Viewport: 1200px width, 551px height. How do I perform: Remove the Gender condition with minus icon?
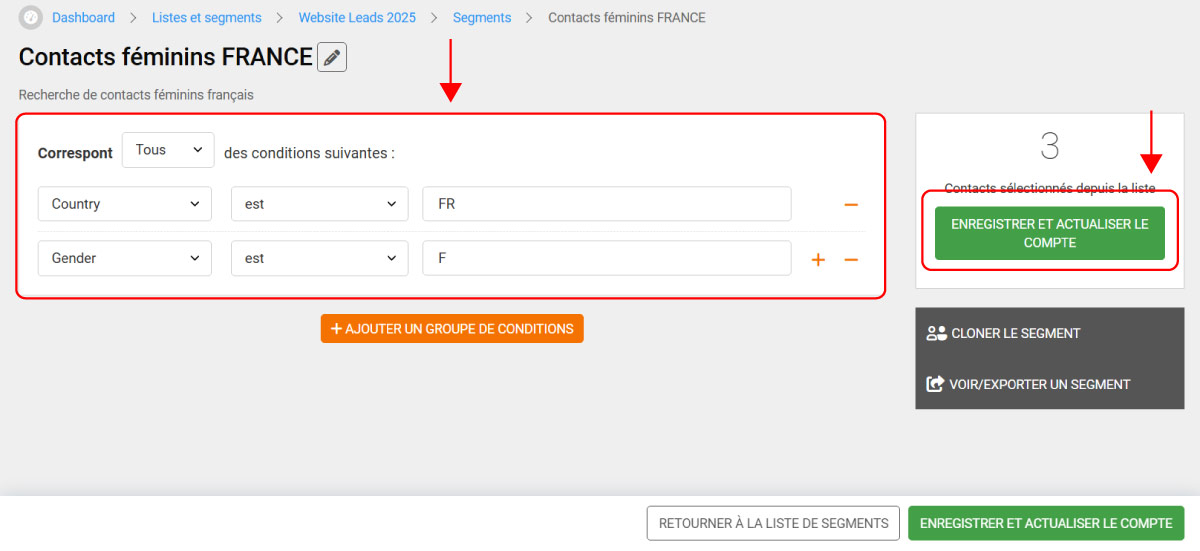851,260
